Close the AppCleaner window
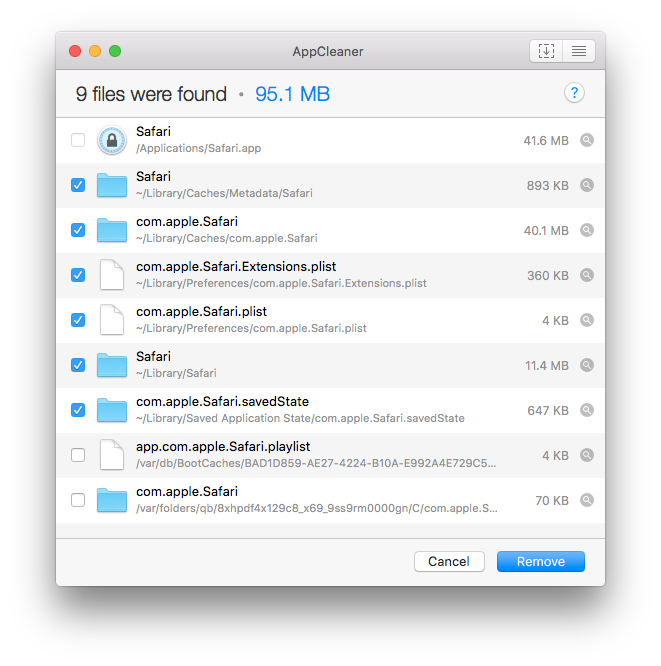 75,51
